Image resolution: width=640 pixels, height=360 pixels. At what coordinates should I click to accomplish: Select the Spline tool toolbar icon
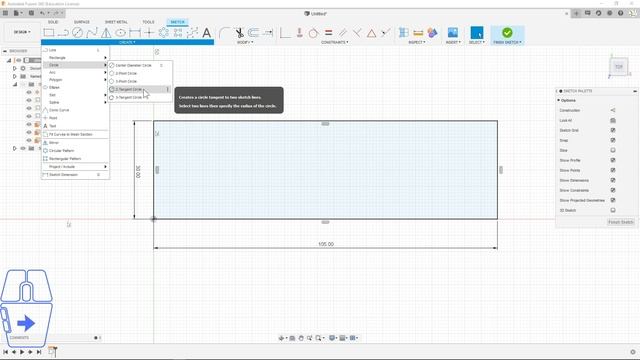pos(92,33)
